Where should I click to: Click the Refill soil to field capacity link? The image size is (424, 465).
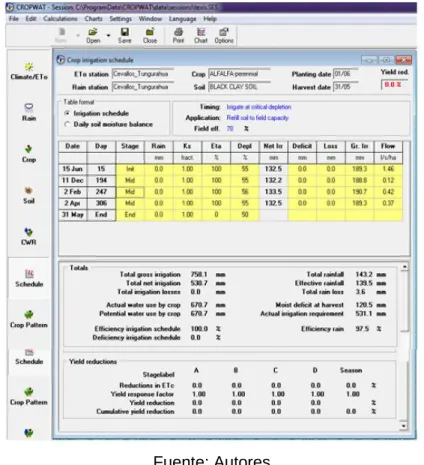(x=258, y=118)
